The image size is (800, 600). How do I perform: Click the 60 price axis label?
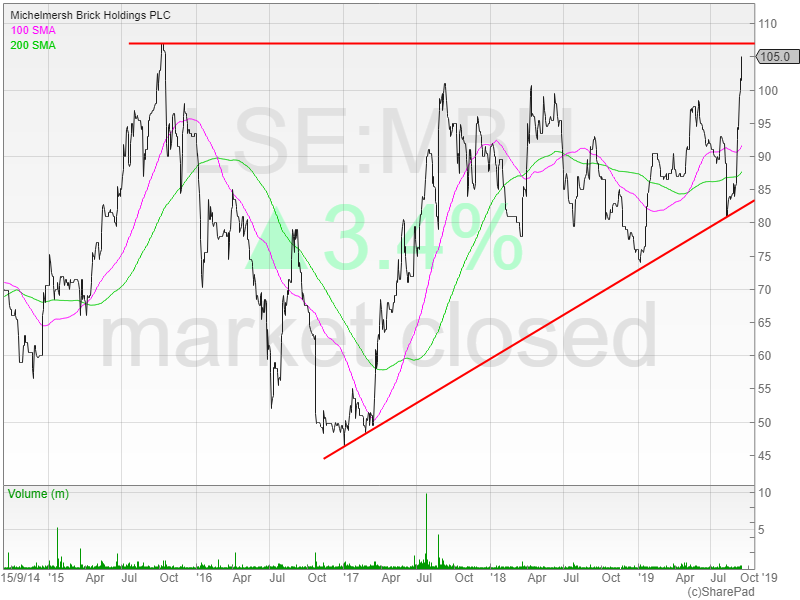pos(764,356)
